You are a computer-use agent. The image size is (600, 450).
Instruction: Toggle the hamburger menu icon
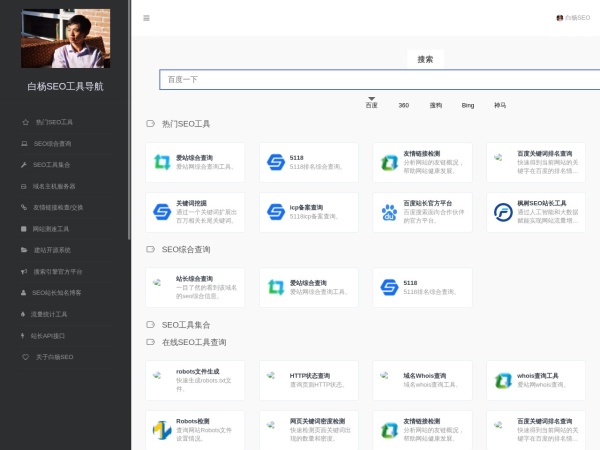[x=146, y=18]
